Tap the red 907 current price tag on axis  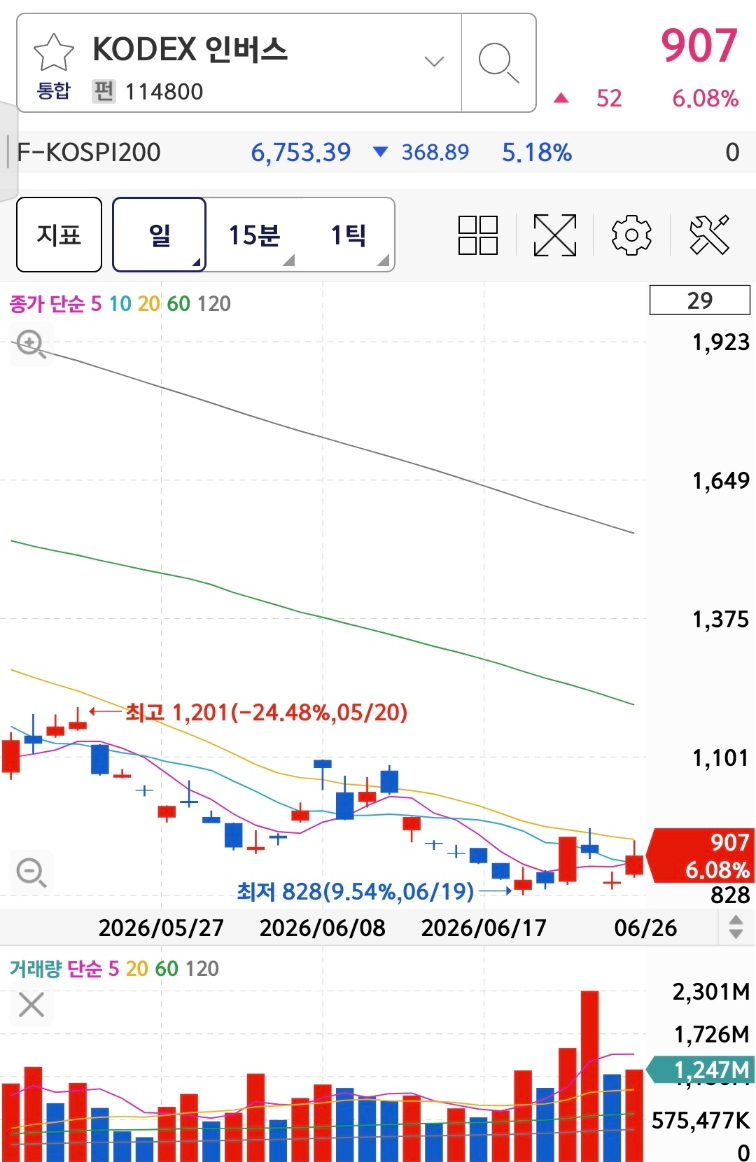[701, 855]
